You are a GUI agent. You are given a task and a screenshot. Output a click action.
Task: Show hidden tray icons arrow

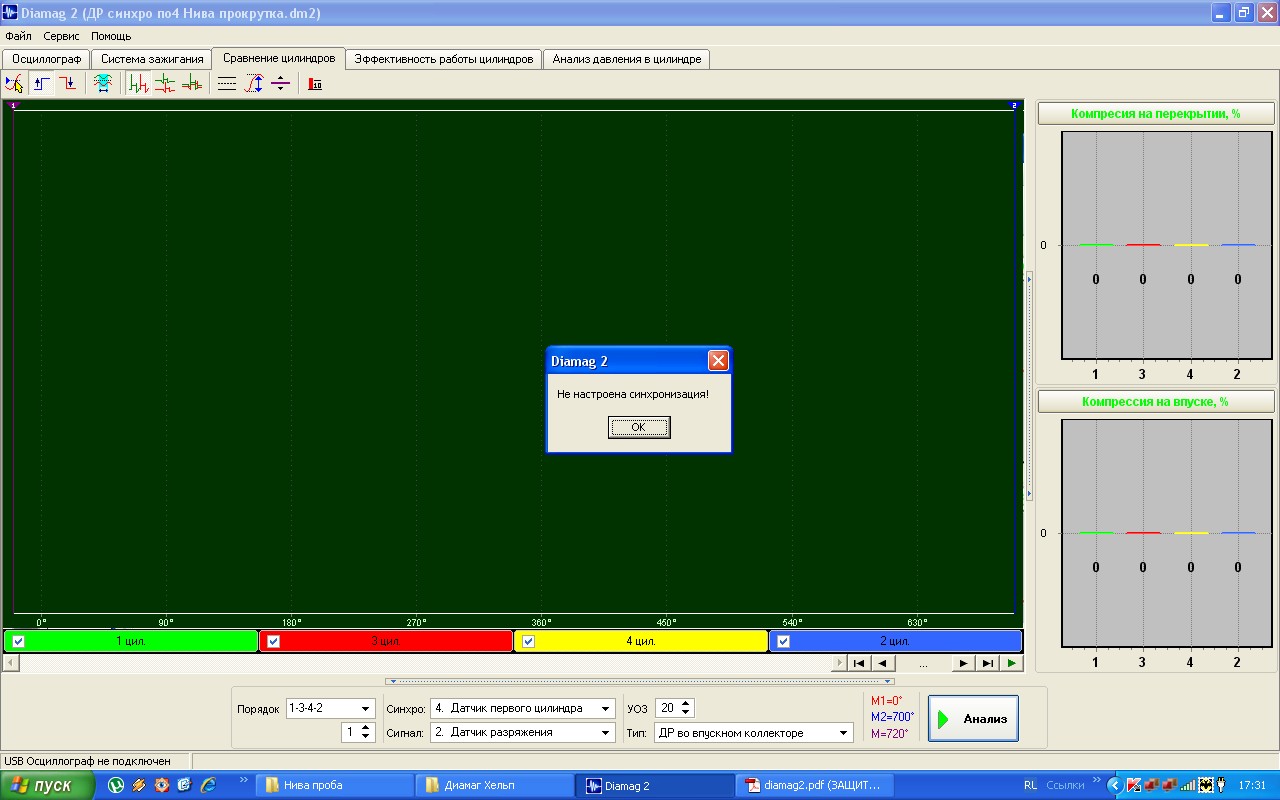click(x=1114, y=785)
